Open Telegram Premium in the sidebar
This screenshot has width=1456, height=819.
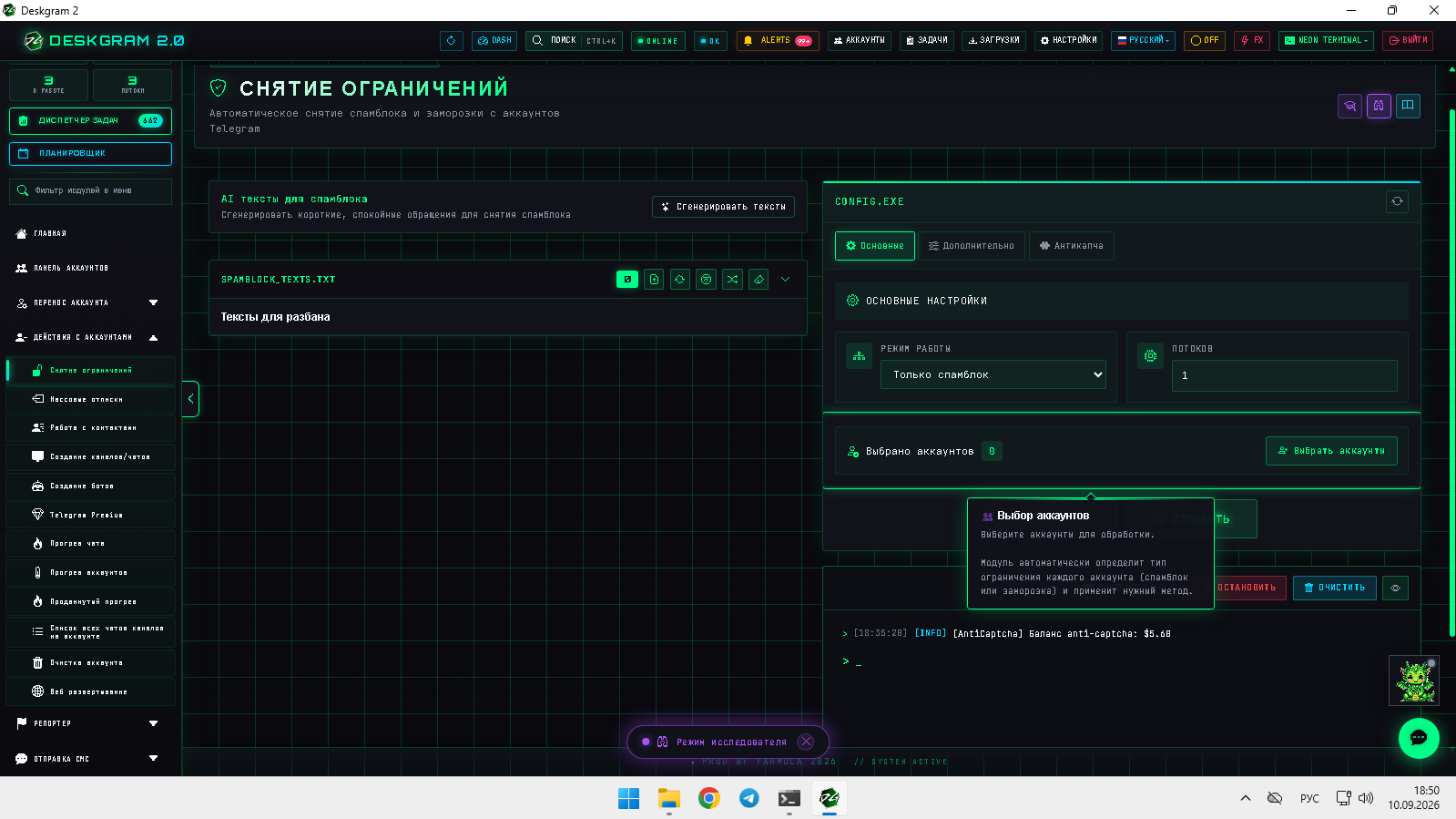91,515
